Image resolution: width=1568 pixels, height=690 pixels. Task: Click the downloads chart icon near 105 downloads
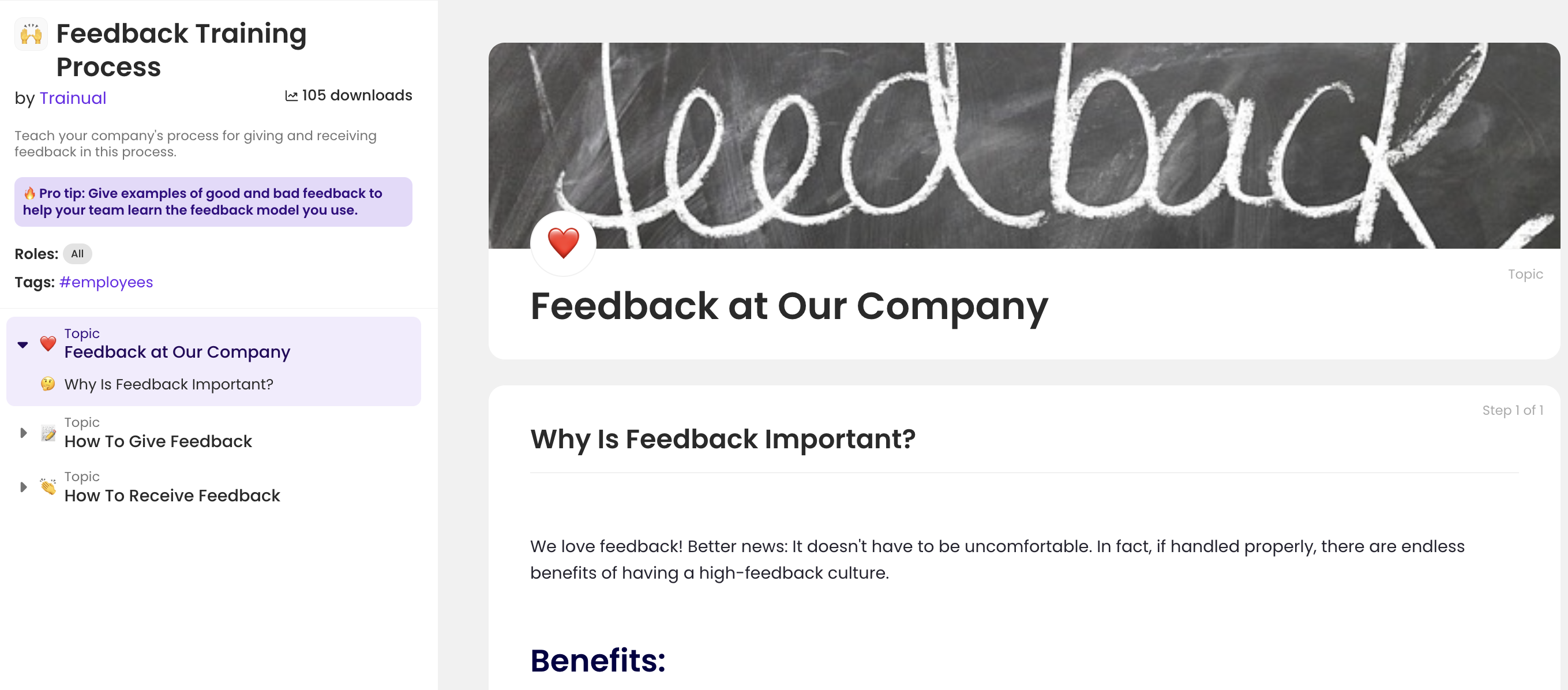(290, 95)
